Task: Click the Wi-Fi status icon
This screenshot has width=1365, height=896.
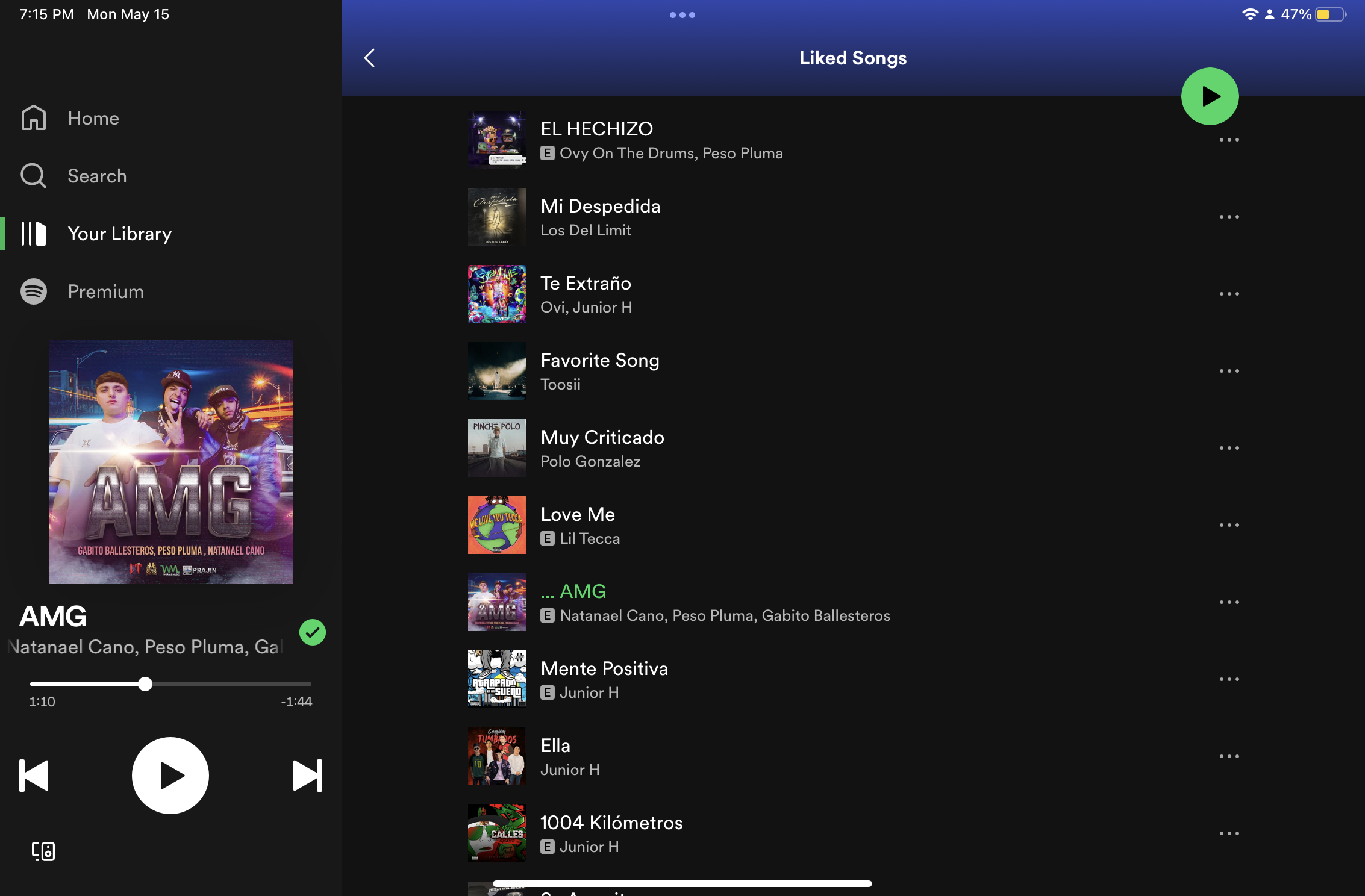Action: [x=1250, y=14]
